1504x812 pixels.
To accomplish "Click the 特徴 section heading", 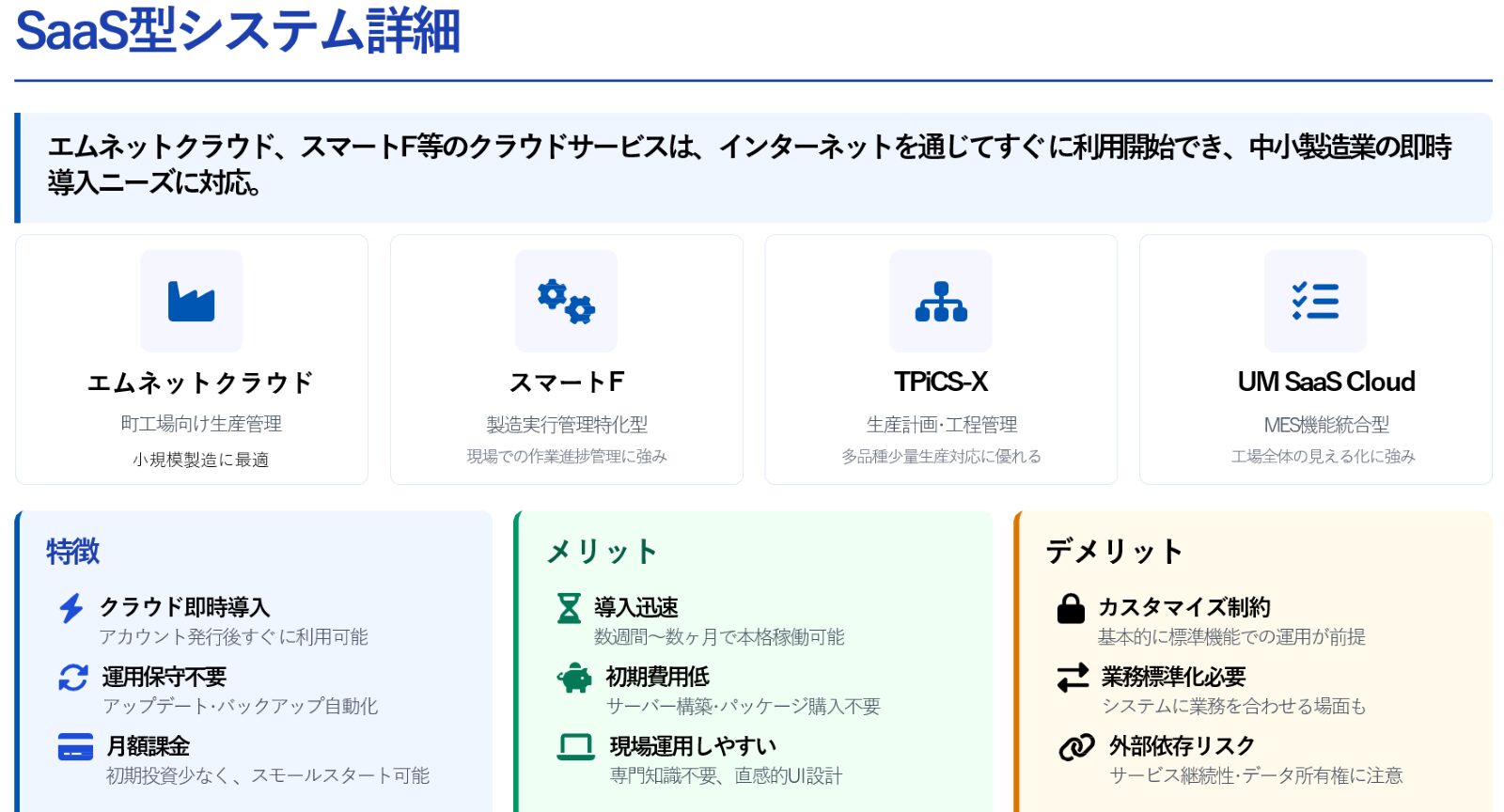I will 72,551.
